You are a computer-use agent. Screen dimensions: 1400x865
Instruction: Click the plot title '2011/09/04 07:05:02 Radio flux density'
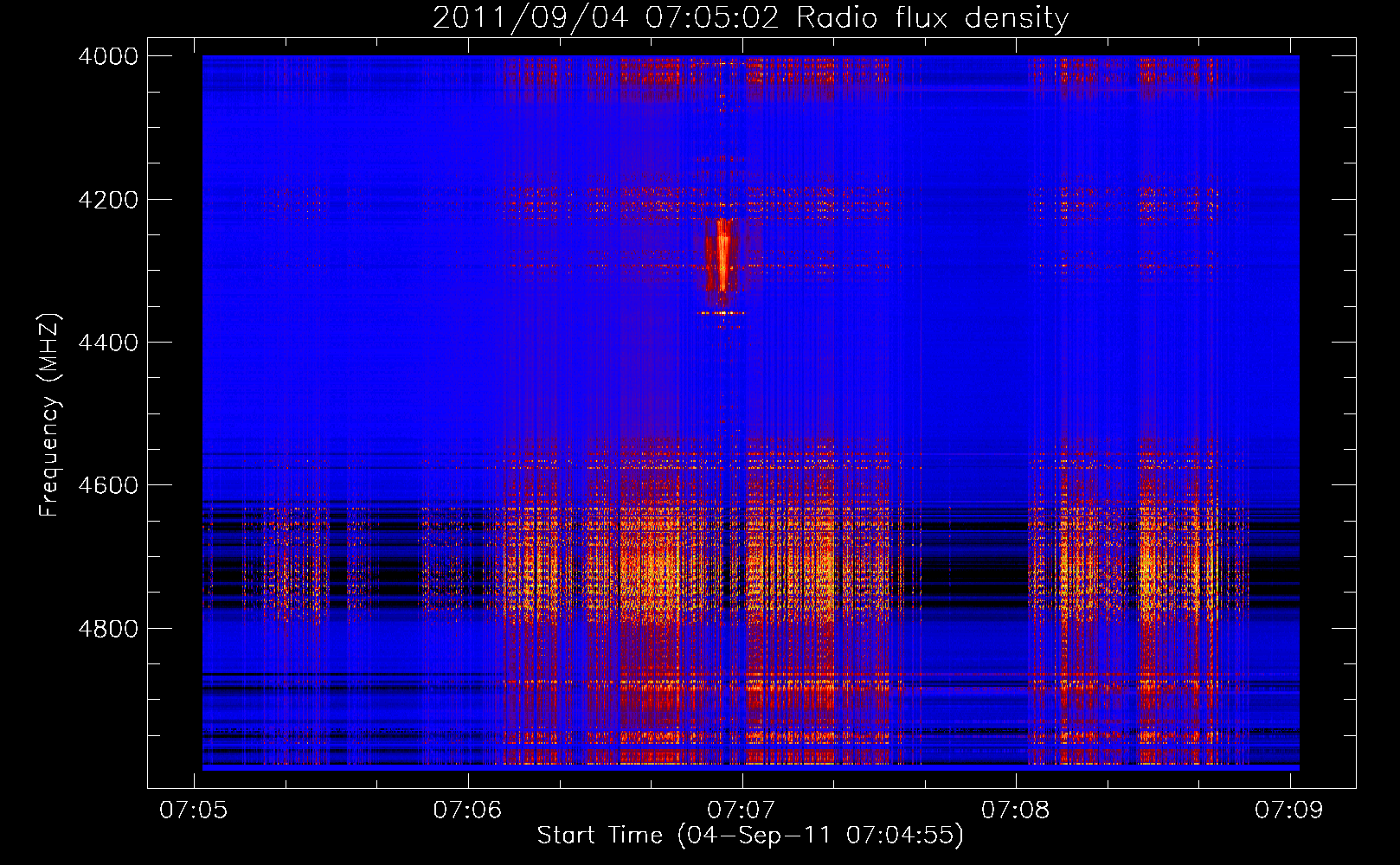click(750, 17)
